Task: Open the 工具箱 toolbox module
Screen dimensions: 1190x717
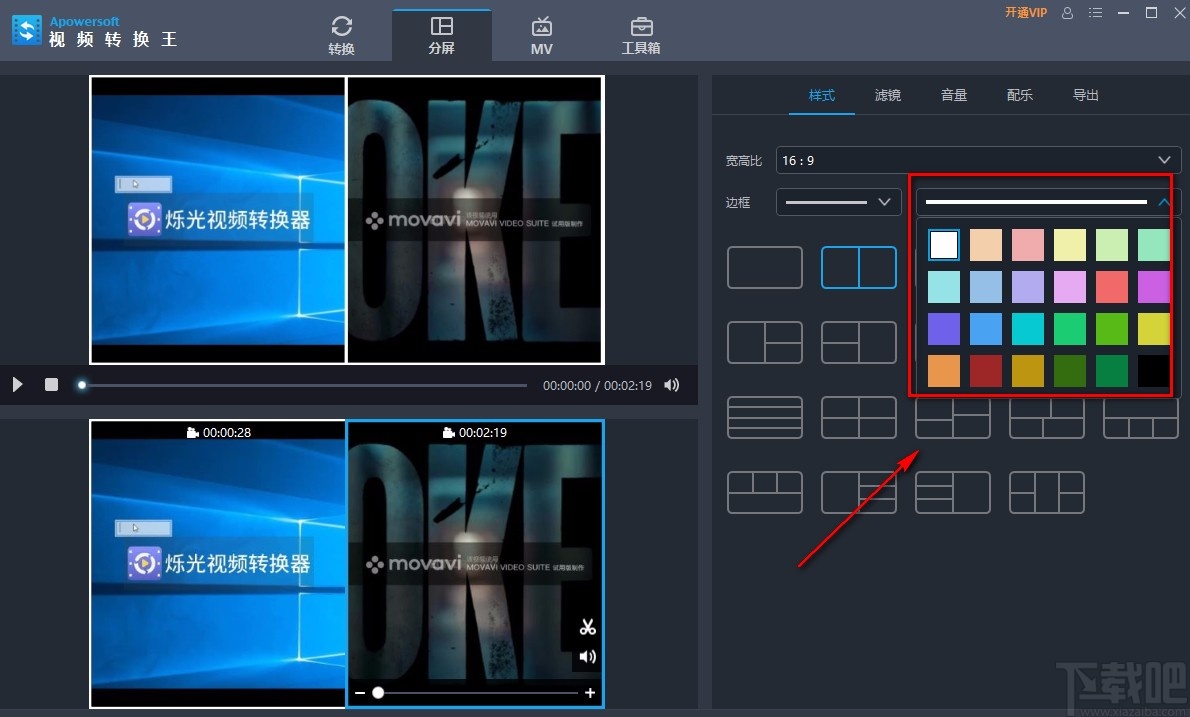Action: tap(641, 32)
